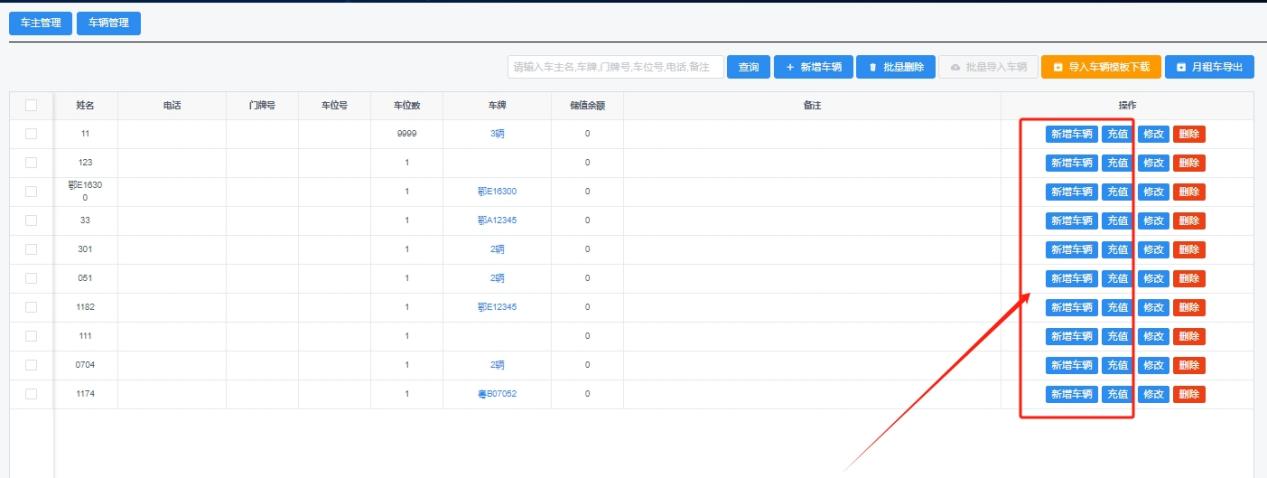The image size is (1267, 478).
Task: Select the checkbox in row 1174
Action: [31, 394]
